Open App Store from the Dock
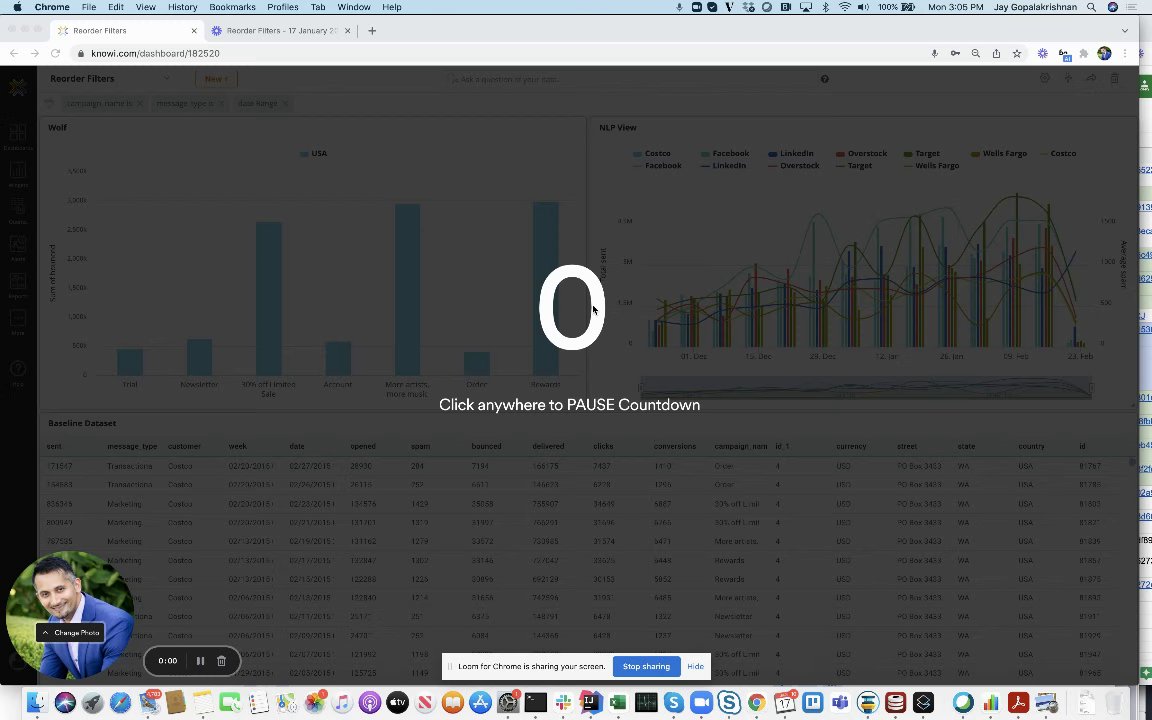The image size is (1152, 720). 480,702
